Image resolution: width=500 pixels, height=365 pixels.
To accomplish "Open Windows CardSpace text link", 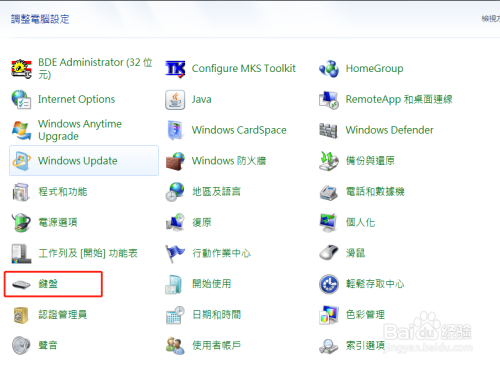I will (239, 130).
